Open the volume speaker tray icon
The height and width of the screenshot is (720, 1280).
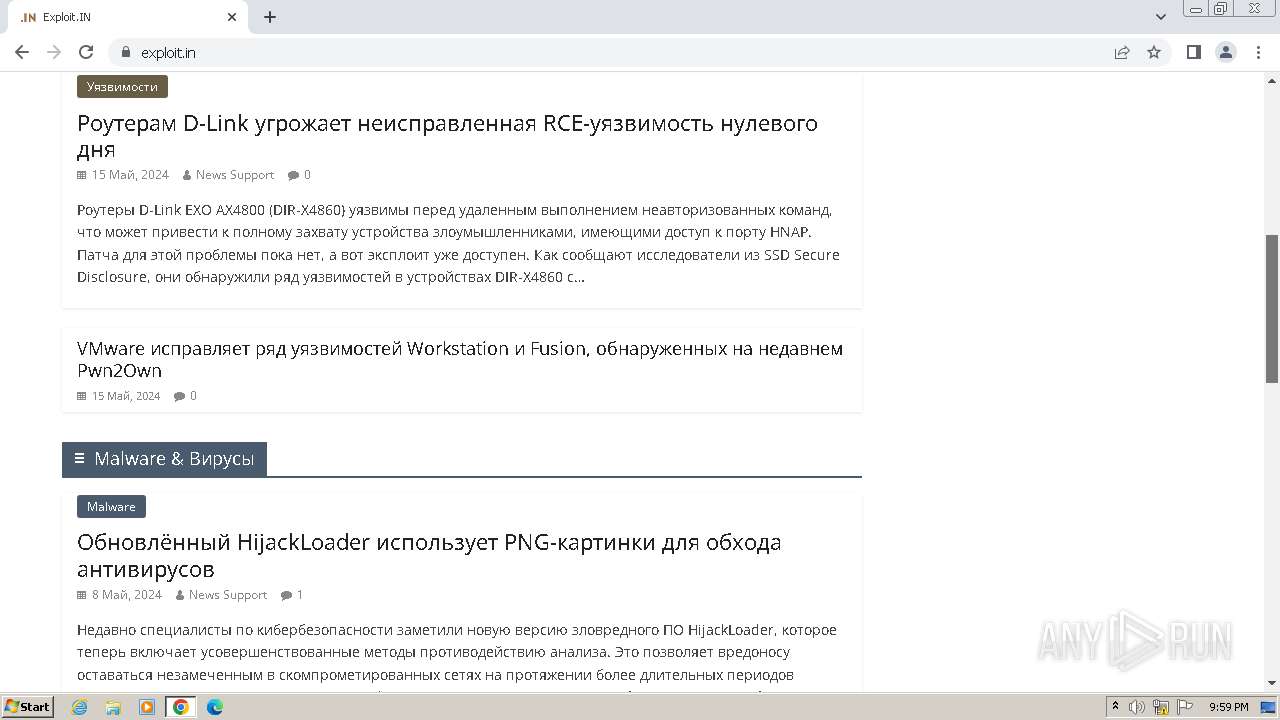click(1137, 707)
